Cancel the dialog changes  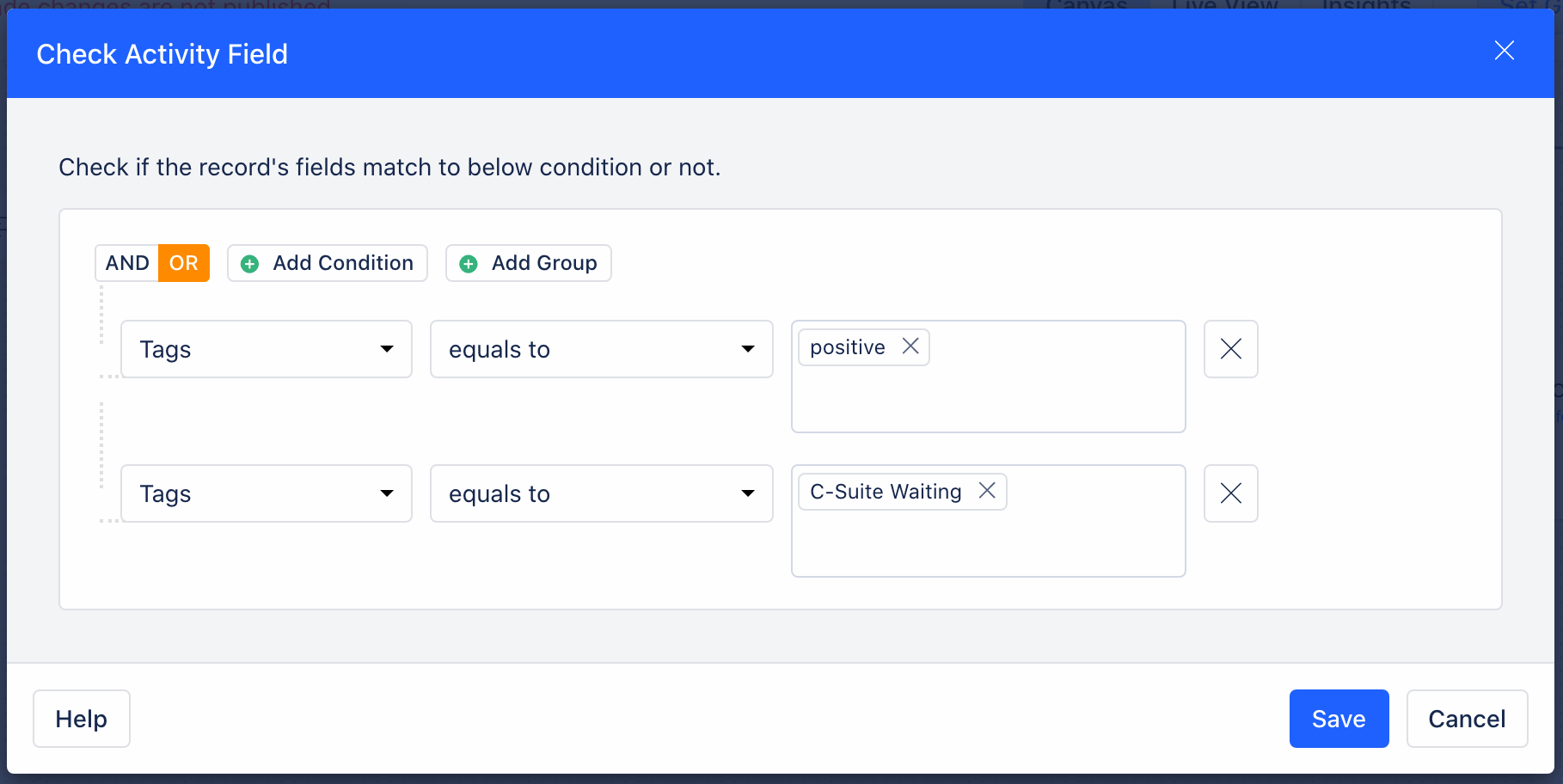click(1467, 719)
